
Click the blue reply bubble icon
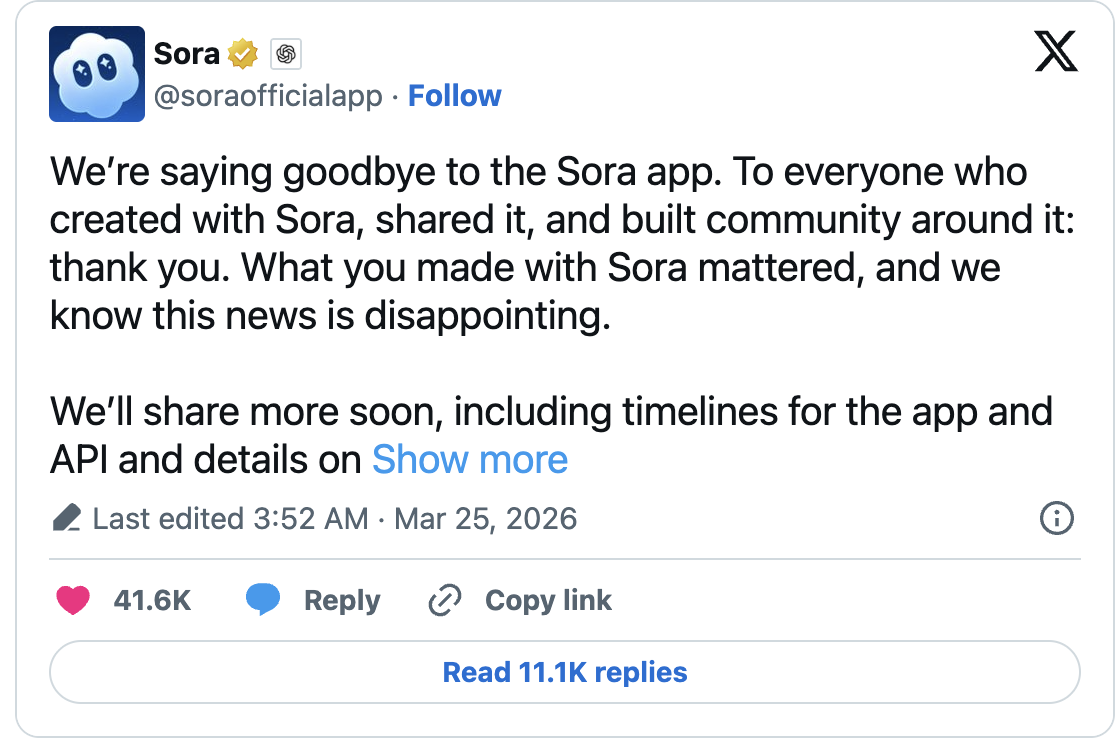(x=263, y=601)
